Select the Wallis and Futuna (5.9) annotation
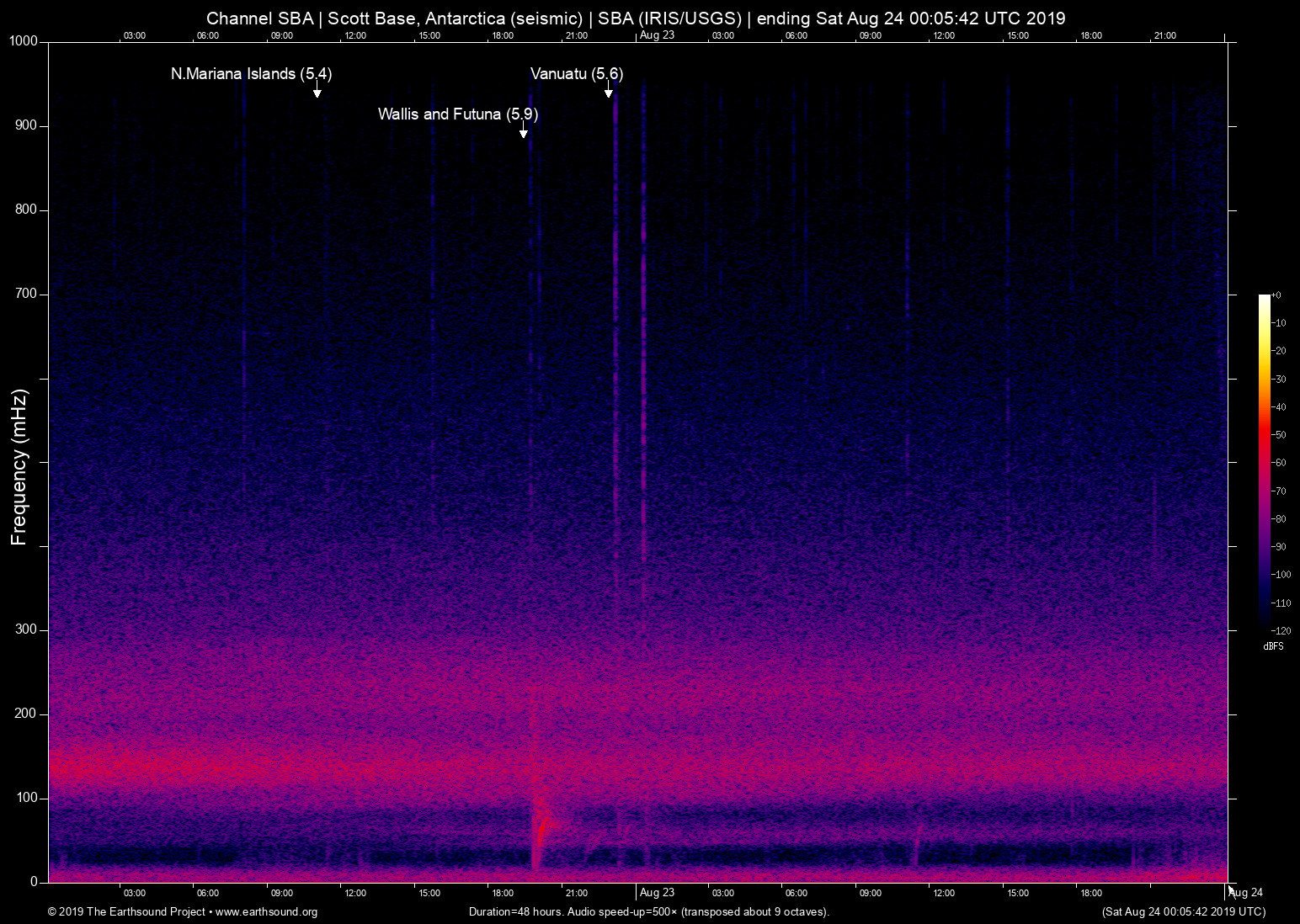The height and width of the screenshot is (924, 1300). pos(457,114)
